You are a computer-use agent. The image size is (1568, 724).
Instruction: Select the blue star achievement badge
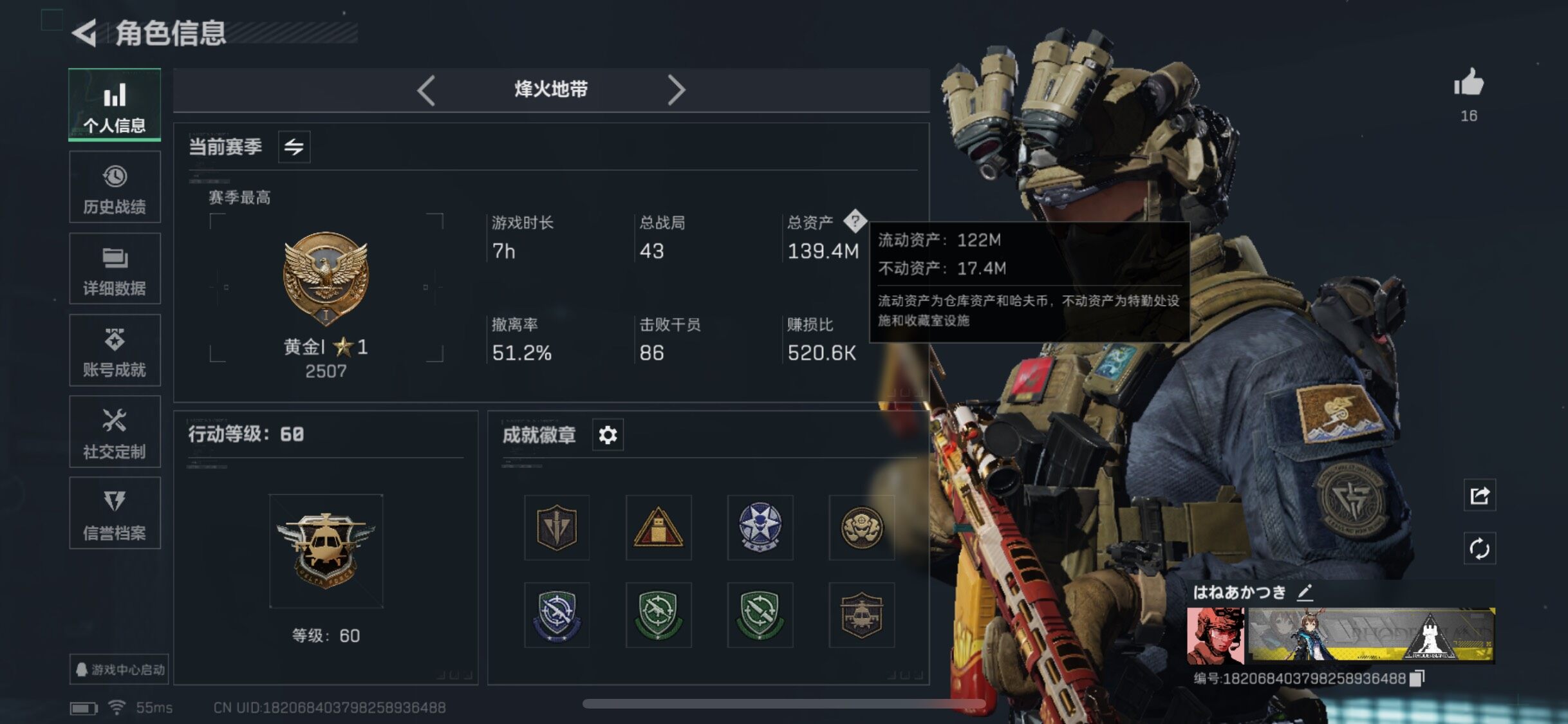tap(760, 528)
